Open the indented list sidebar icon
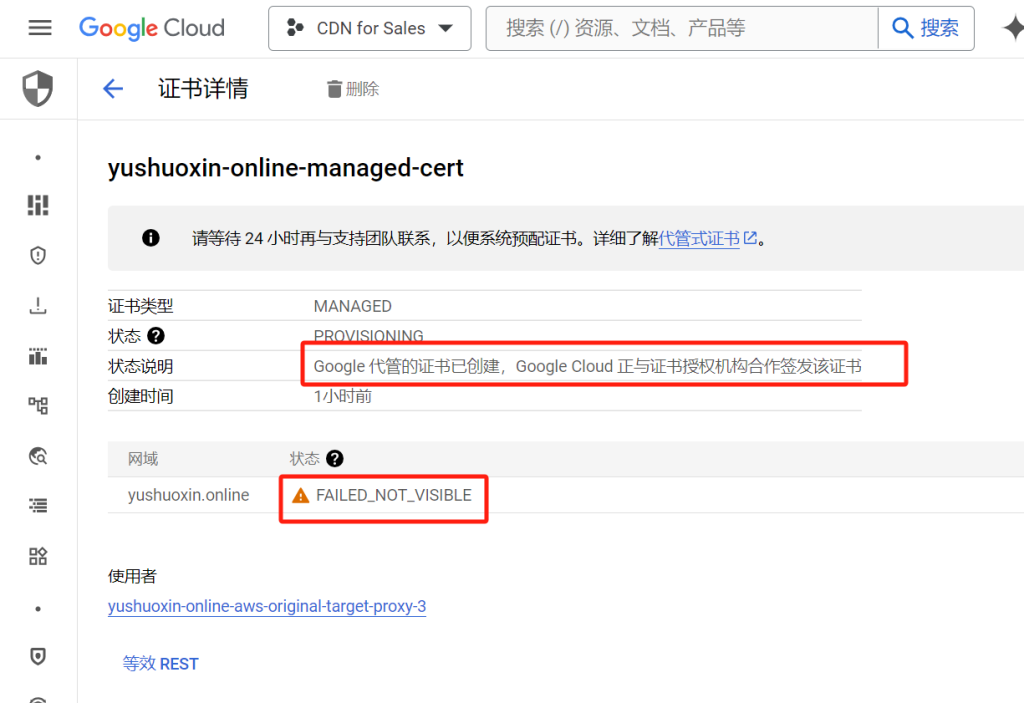The width and height of the screenshot is (1024, 703). 38,506
